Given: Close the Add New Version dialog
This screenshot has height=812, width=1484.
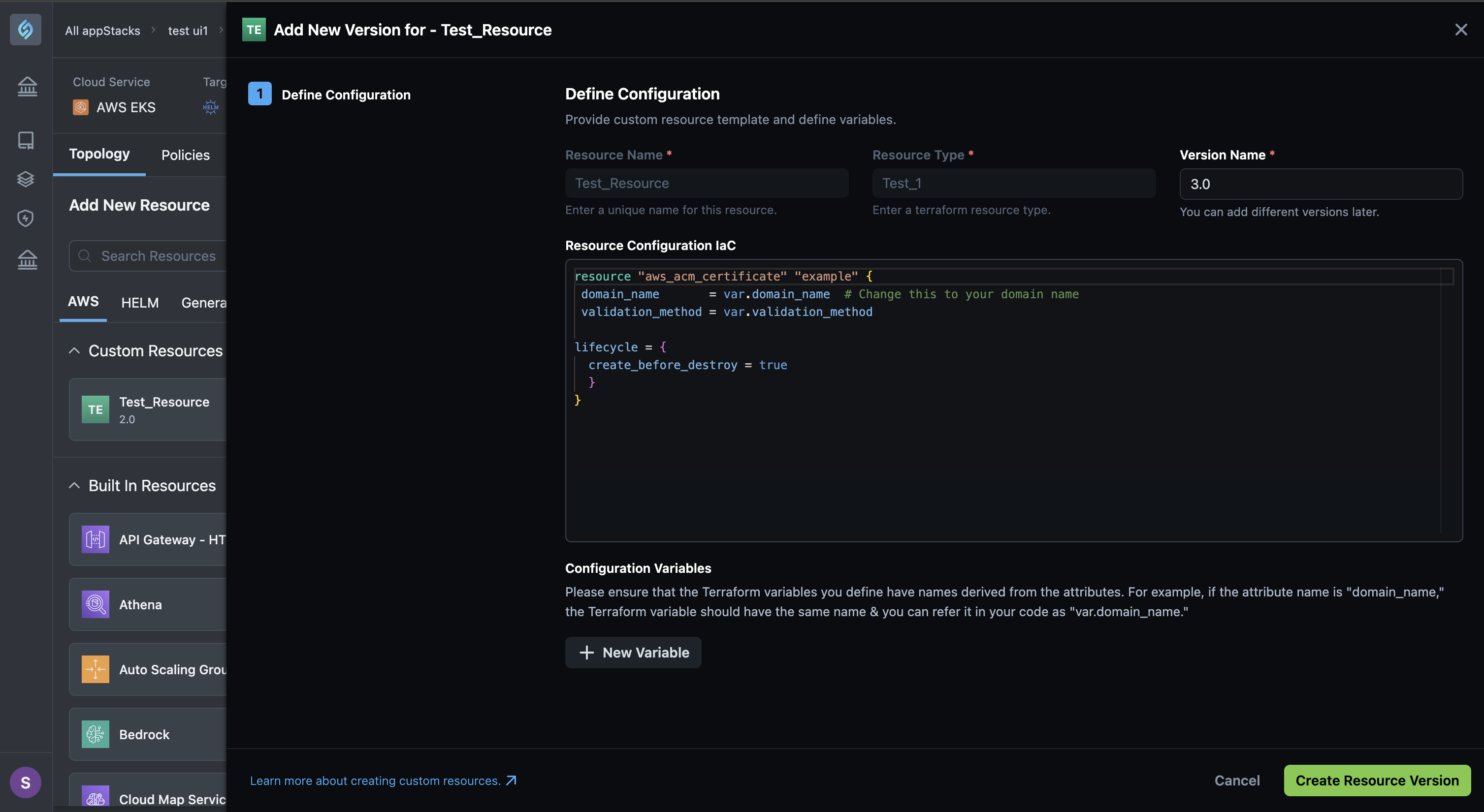Looking at the screenshot, I should click(1460, 30).
